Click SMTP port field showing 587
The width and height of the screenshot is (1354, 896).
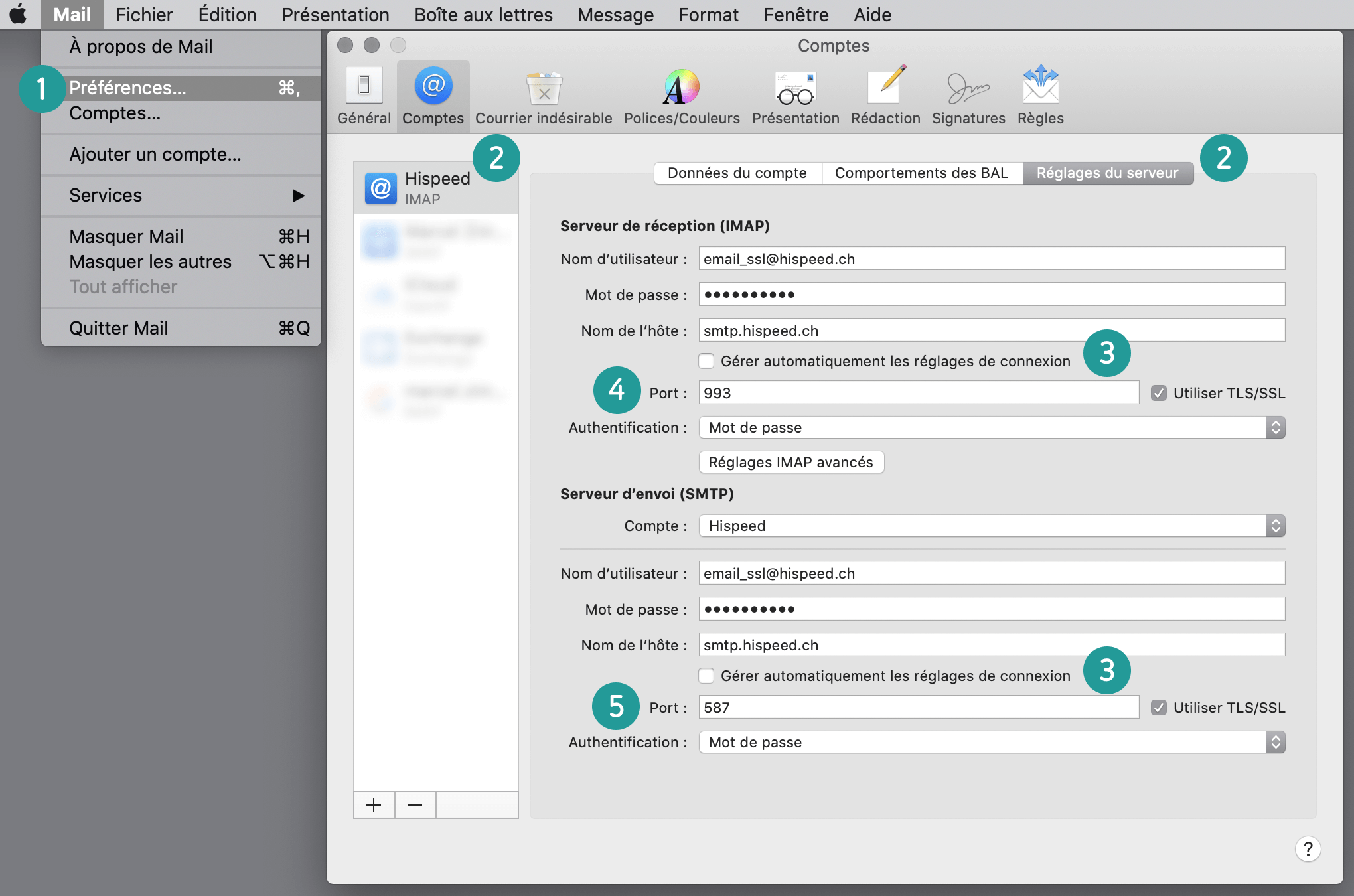(x=919, y=708)
